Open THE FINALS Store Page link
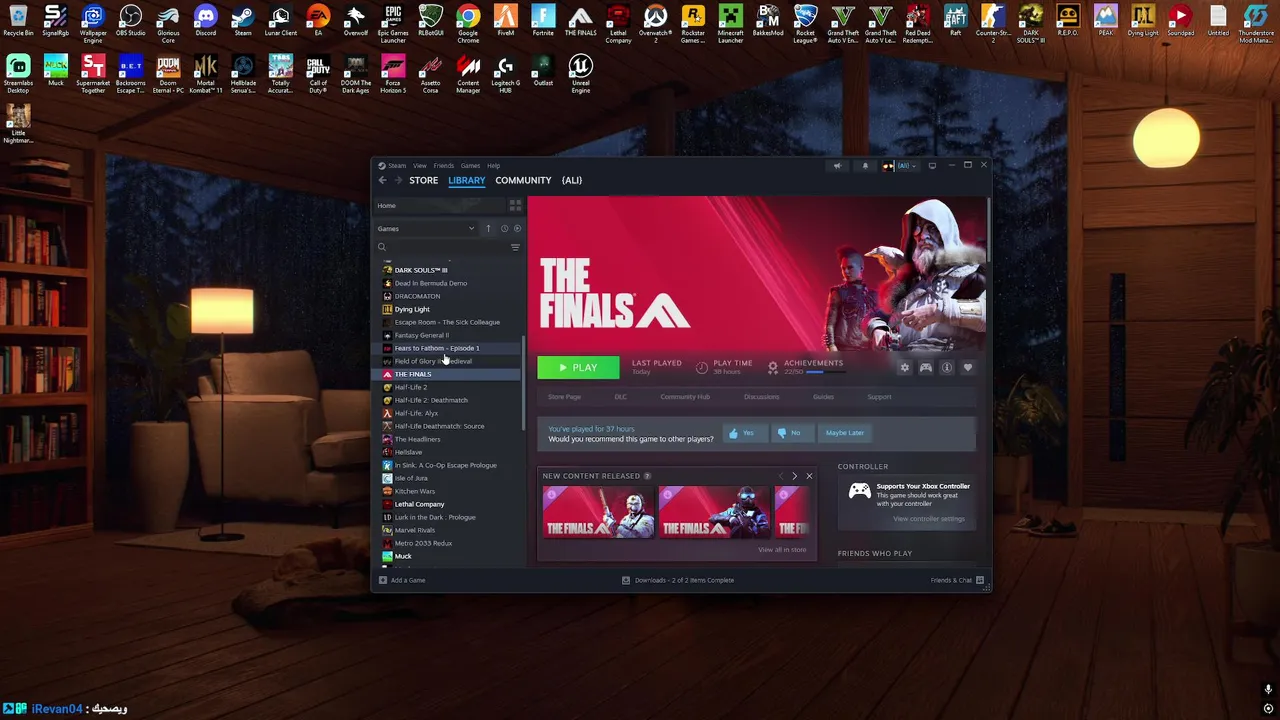 tap(564, 397)
